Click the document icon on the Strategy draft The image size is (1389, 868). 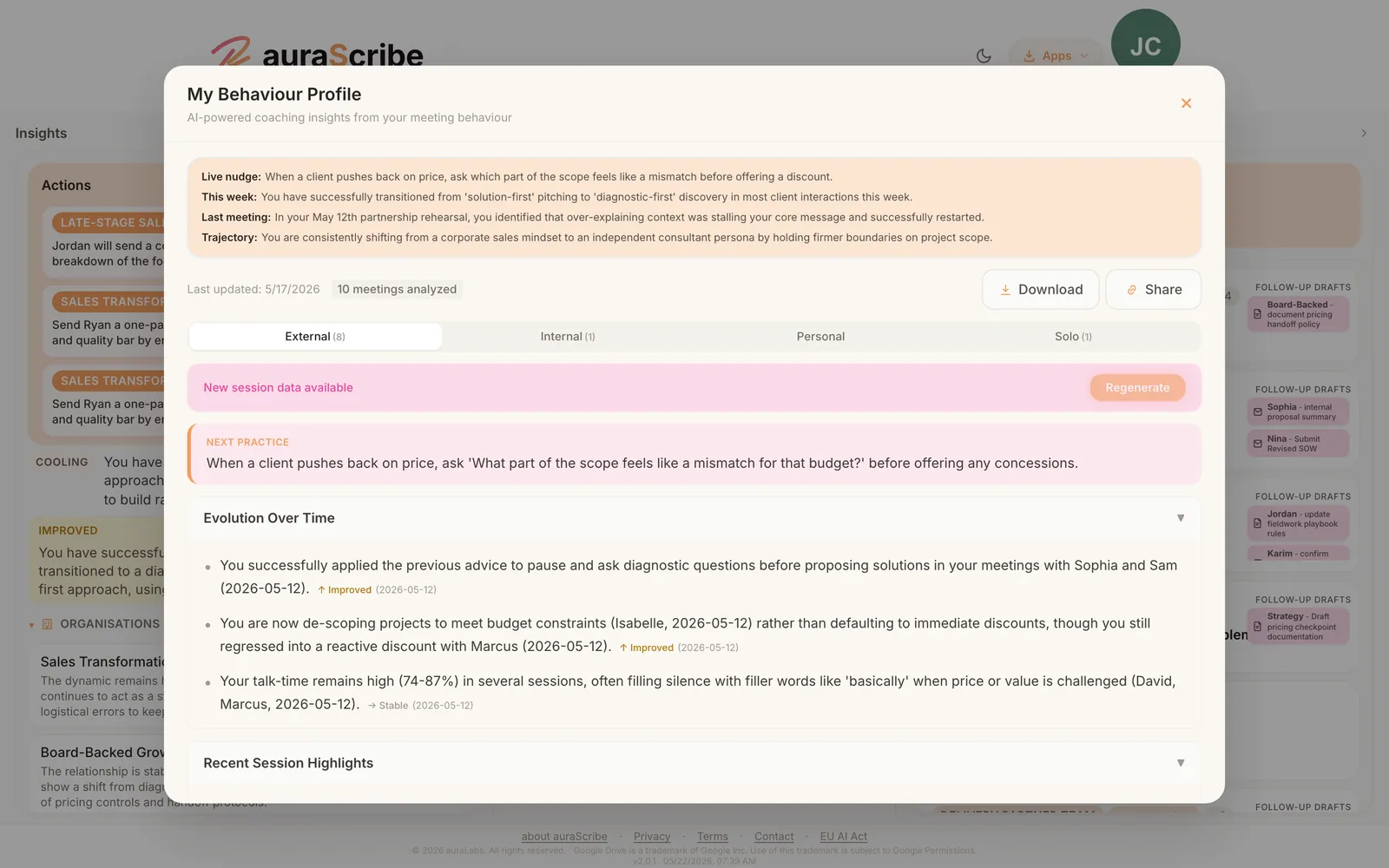pos(1257,627)
